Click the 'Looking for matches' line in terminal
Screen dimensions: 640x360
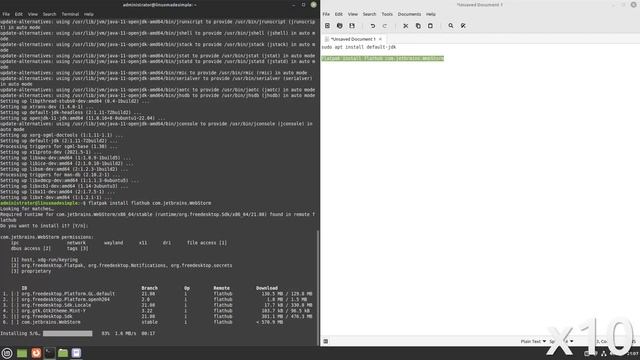27,209
